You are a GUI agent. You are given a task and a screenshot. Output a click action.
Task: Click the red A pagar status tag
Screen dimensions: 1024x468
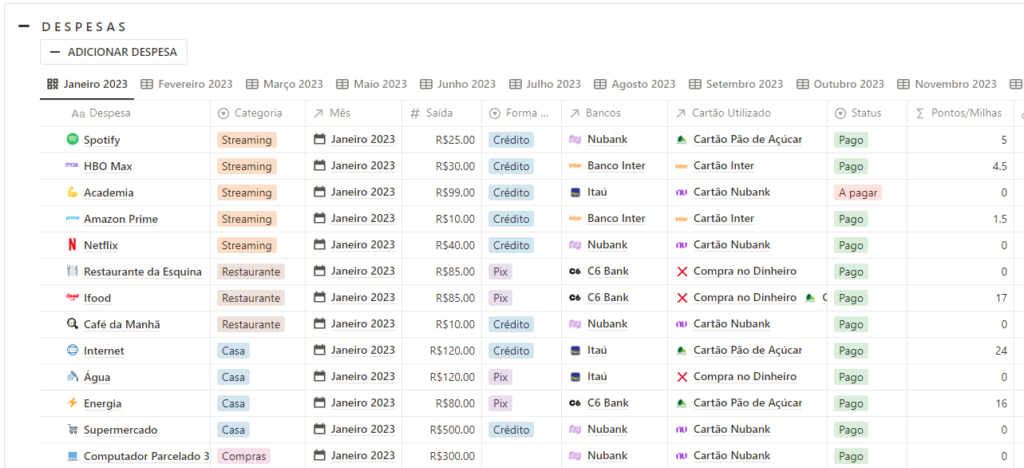pos(857,193)
